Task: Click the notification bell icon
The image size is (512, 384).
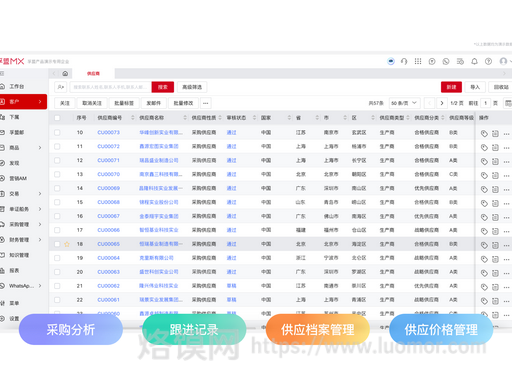Action: pyautogui.click(x=474, y=61)
